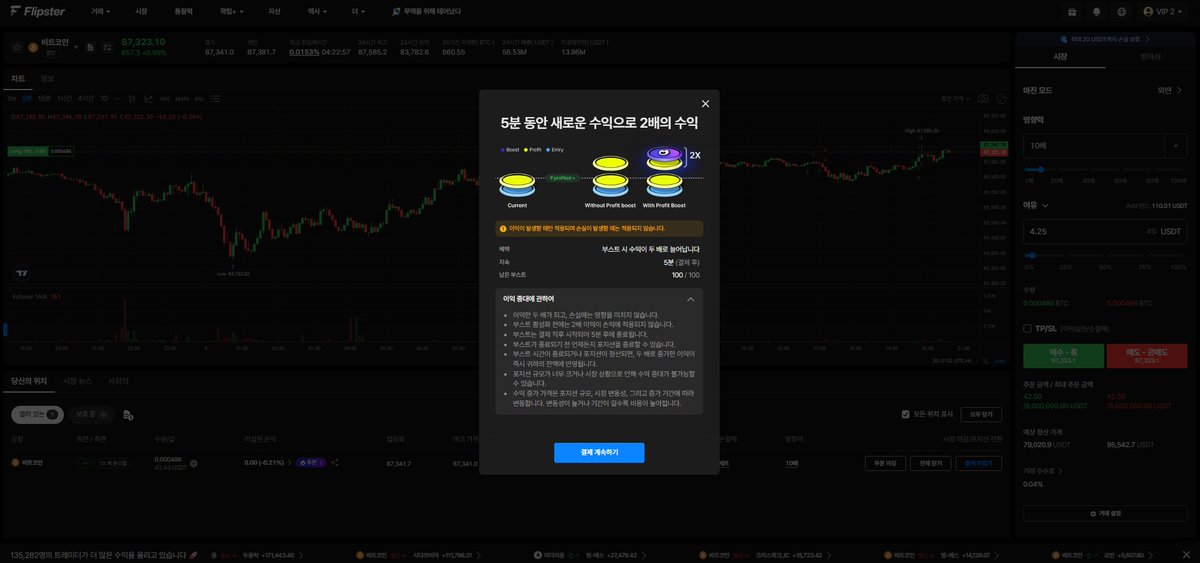This screenshot has width=1200, height=563.
Task: Click the red 매도 - 공매도 button
Action: tap(1146, 356)
